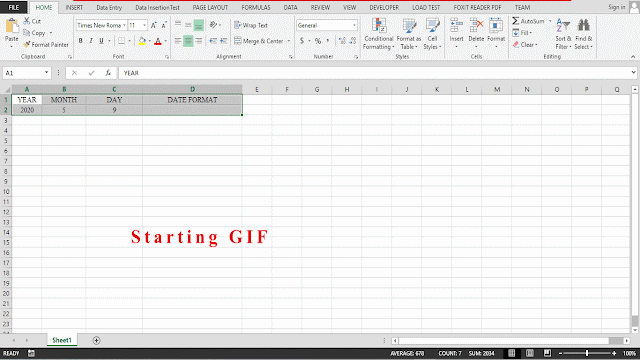Click Sign in
This screenshot has width=640, height=360.
pos(616,7)
